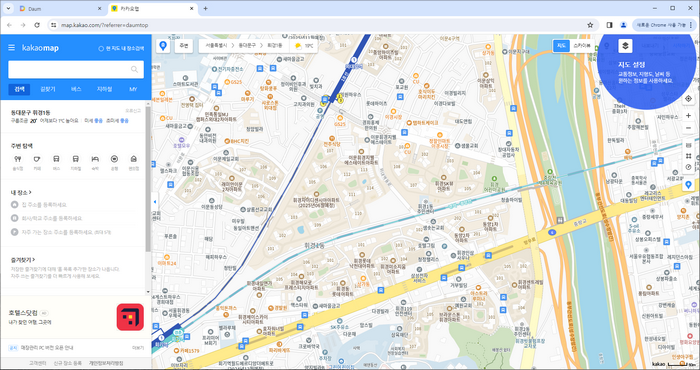
Task: Expand the 내 장소 section
Action: pyautogui.click(x=21, y=192)
